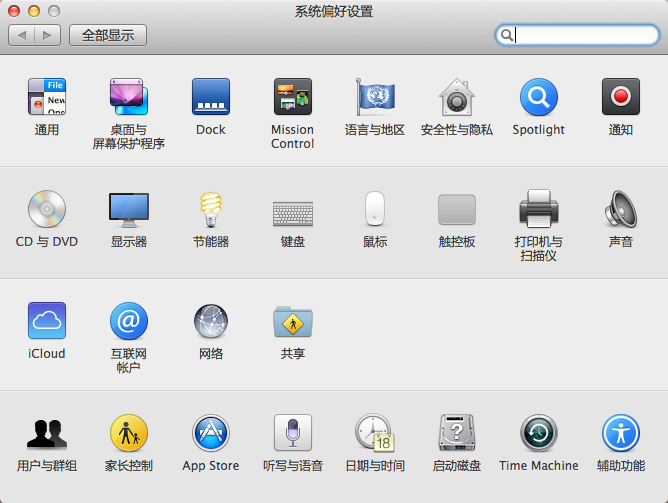Open CD 与 DVD preferences
The image size is (668, 503).
(x=47, y=209)
